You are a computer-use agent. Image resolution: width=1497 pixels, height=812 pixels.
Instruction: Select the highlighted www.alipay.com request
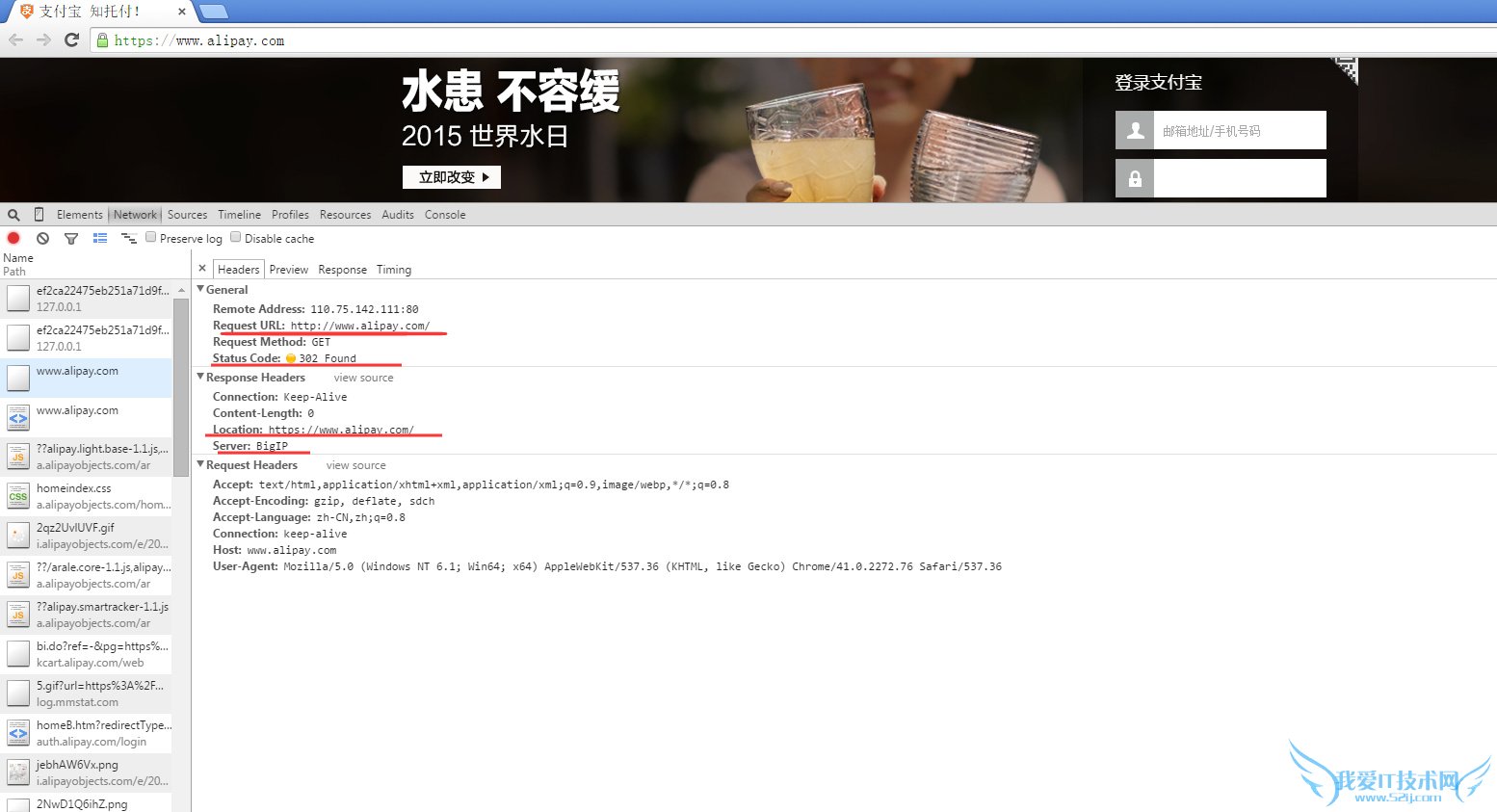(87, 378)
